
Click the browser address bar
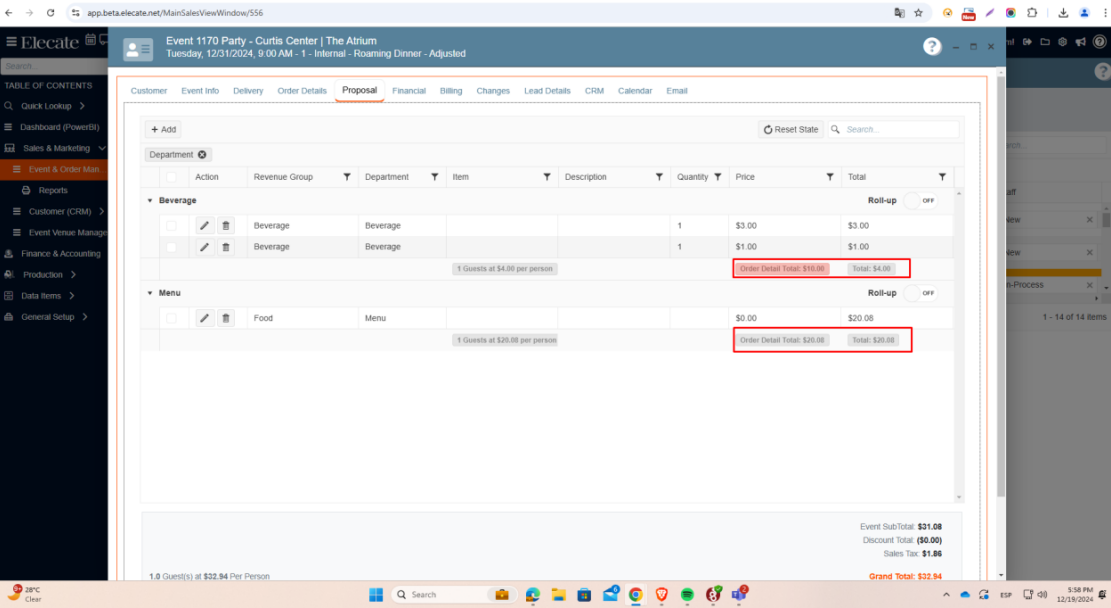[482, 13]
